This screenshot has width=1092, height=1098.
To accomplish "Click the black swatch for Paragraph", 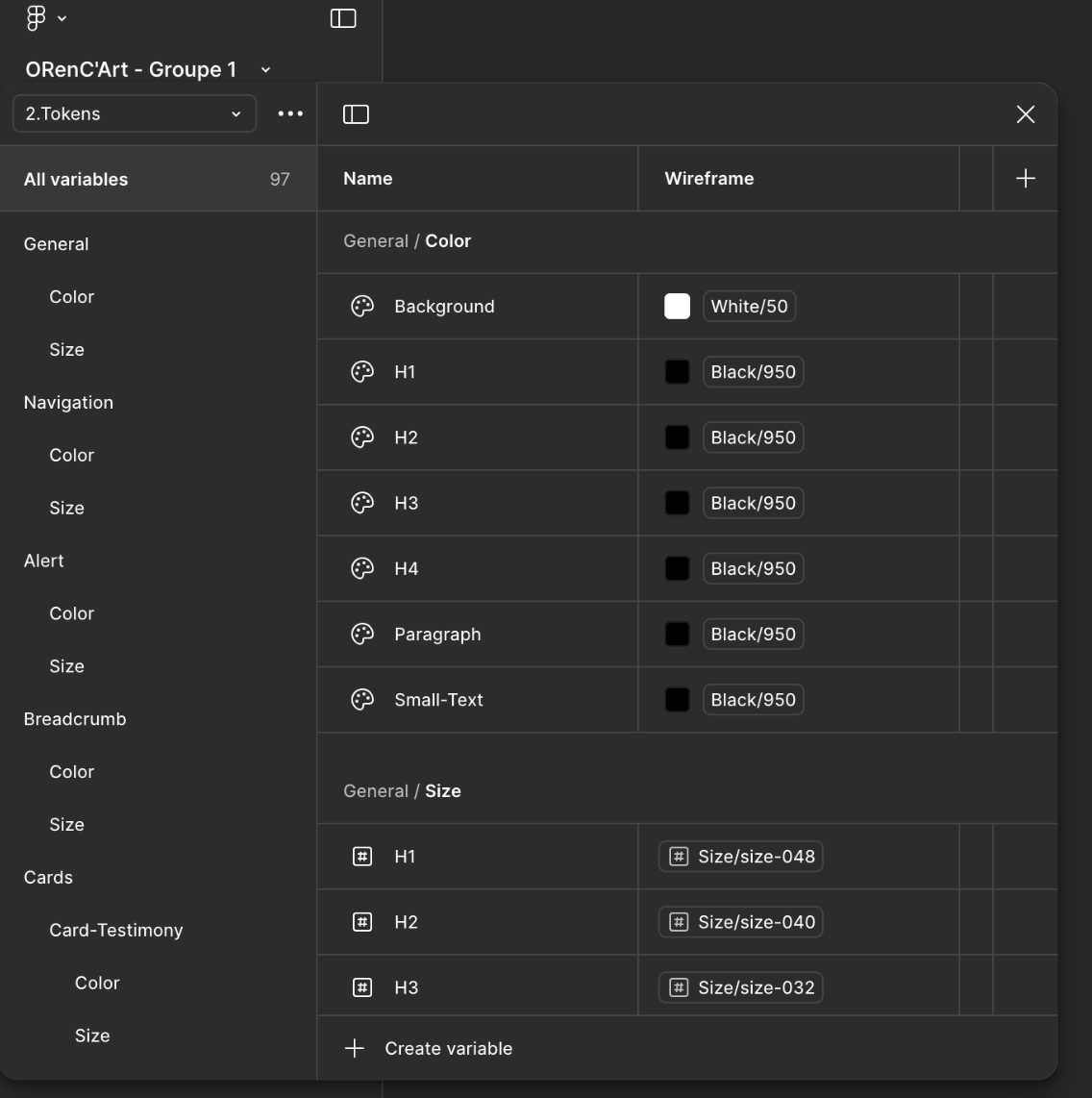I will click(677, 635).
